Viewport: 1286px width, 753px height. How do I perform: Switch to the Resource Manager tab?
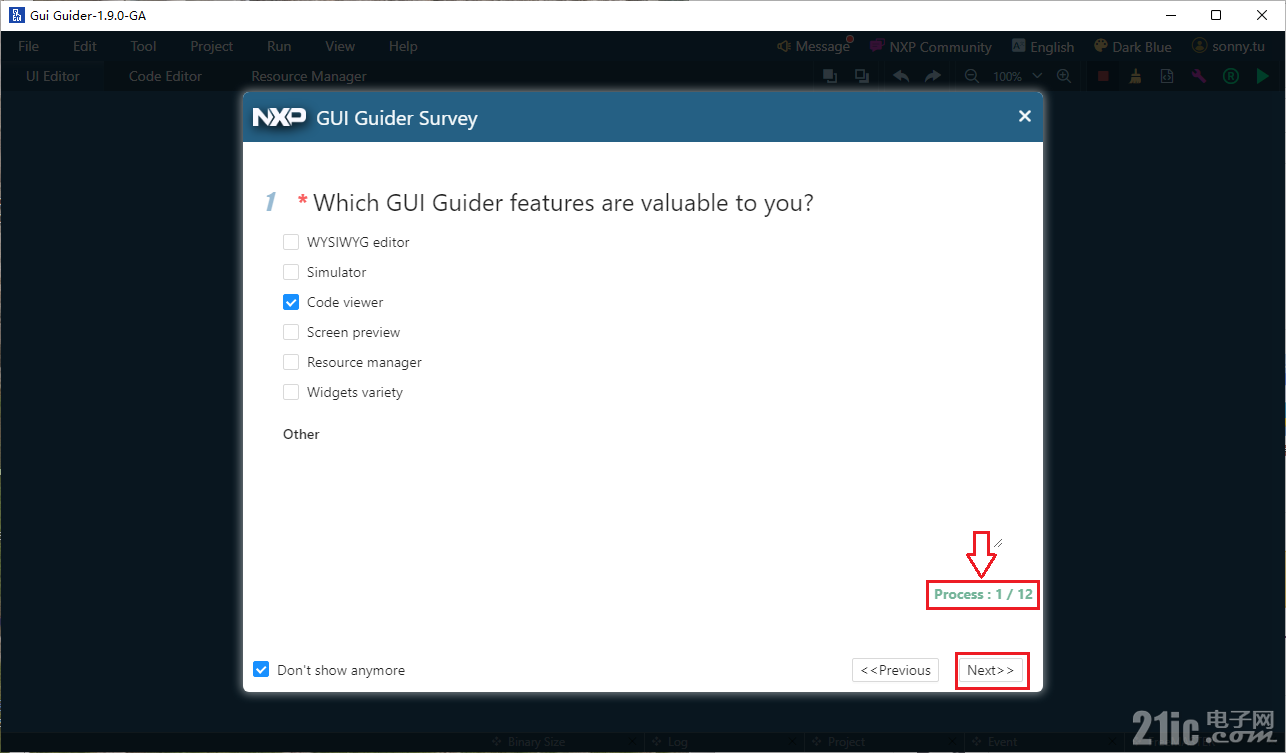308,76
